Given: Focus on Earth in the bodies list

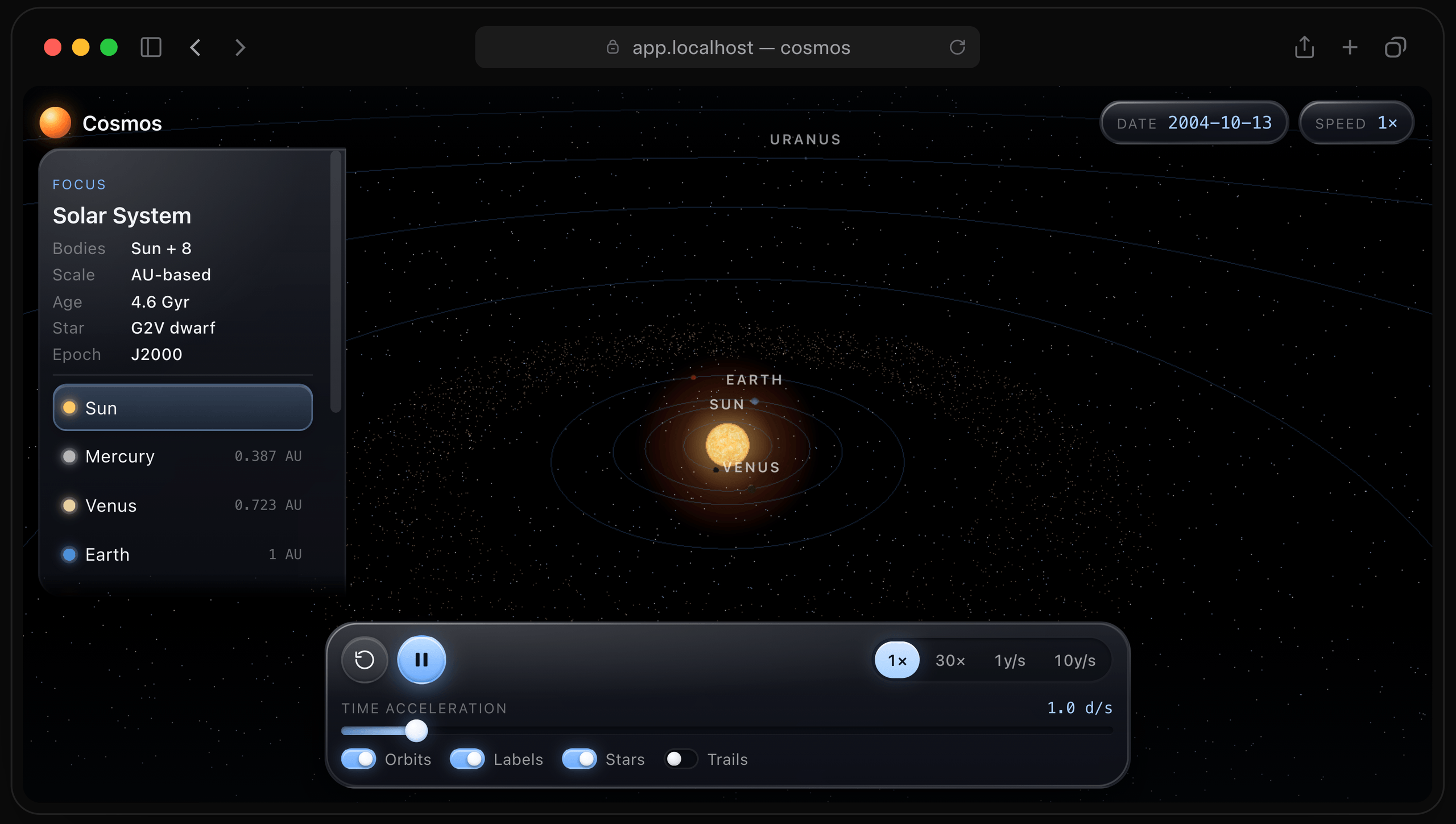Looking at the screenshot, I should (183, 554).
